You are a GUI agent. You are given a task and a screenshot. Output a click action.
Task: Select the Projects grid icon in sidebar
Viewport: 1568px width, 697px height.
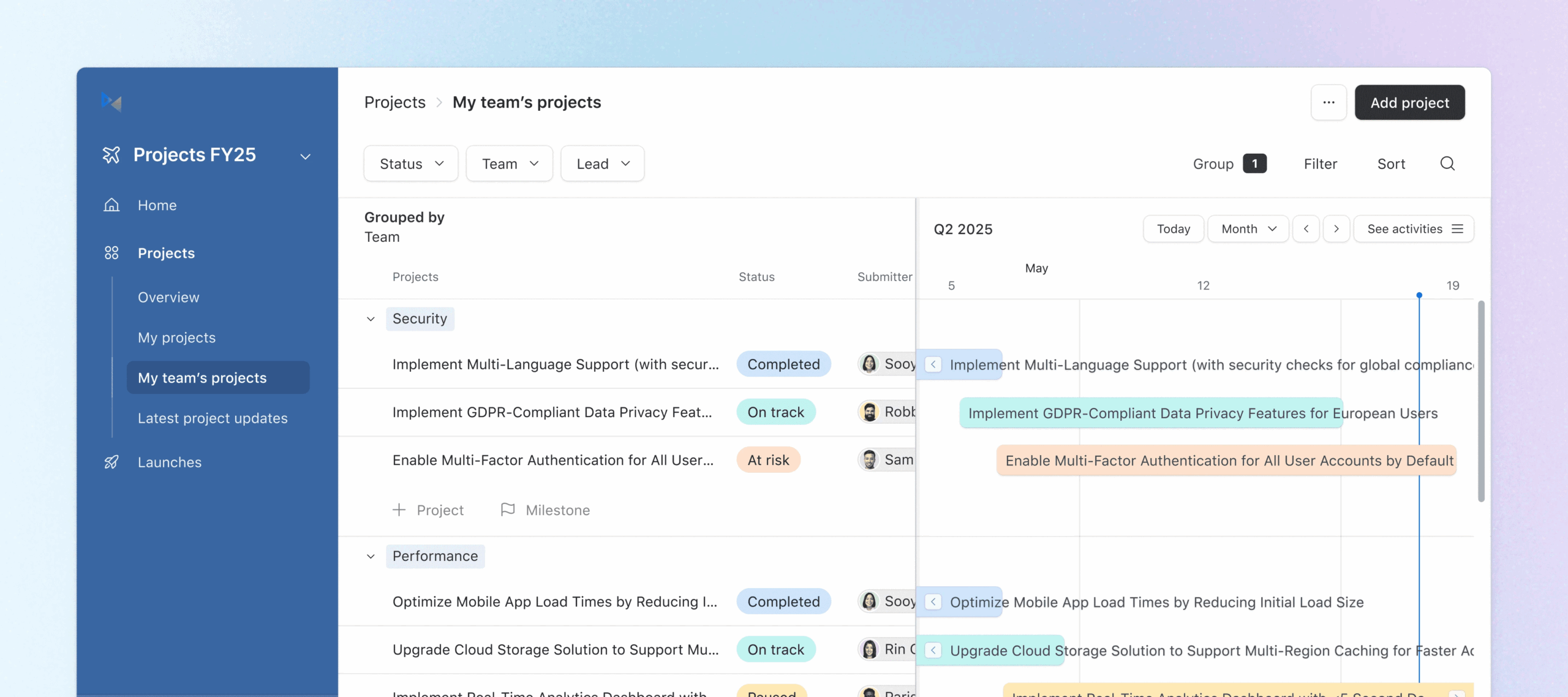111,252
